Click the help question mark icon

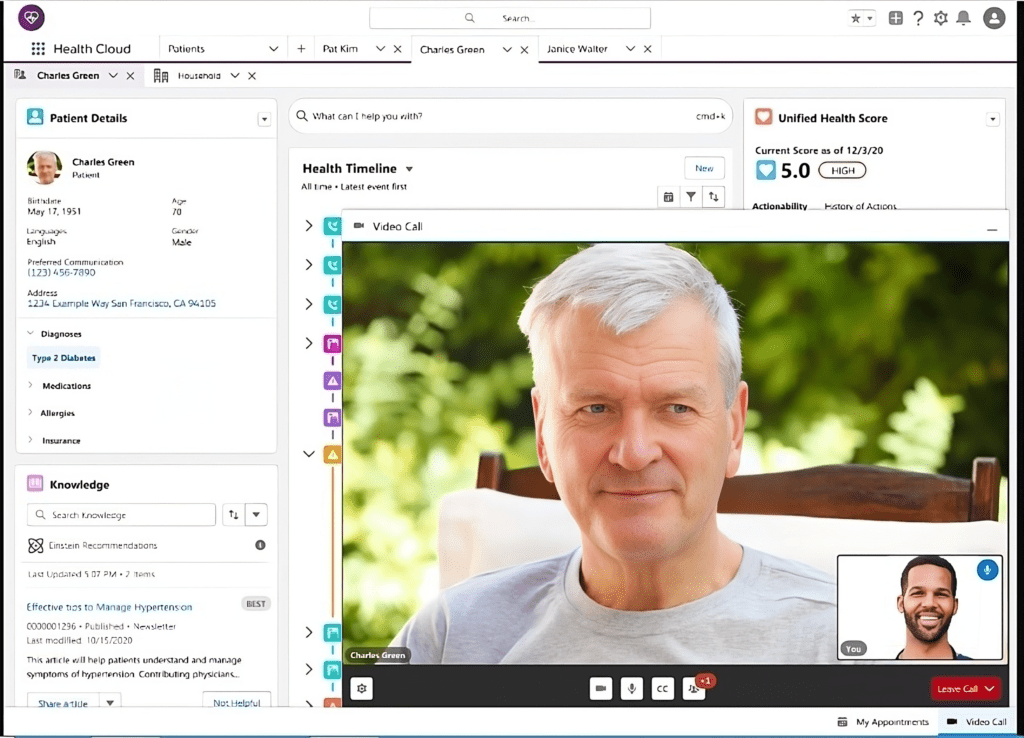(918, 18)
